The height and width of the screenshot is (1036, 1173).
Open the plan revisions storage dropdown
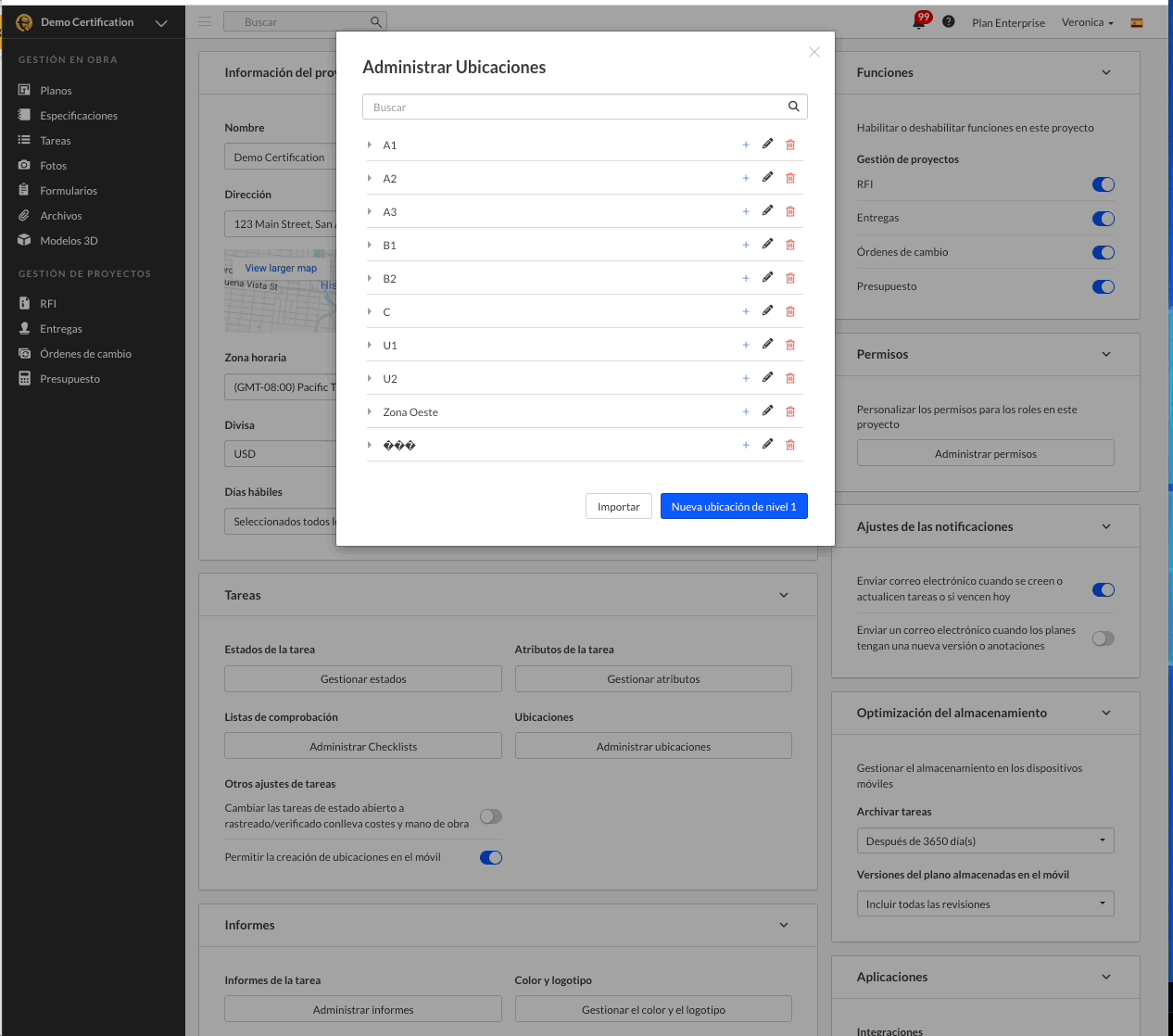click(x=985, y=903)
